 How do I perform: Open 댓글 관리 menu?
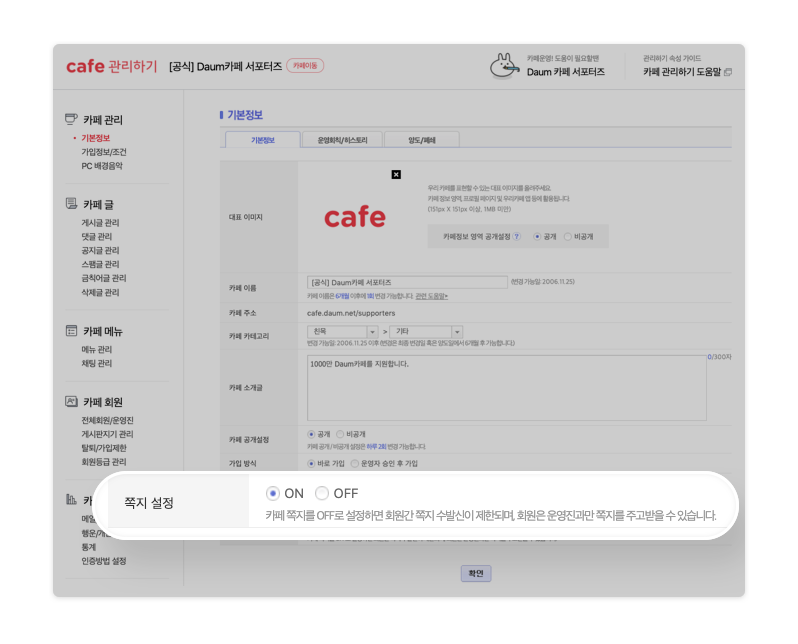click(97, 236)
